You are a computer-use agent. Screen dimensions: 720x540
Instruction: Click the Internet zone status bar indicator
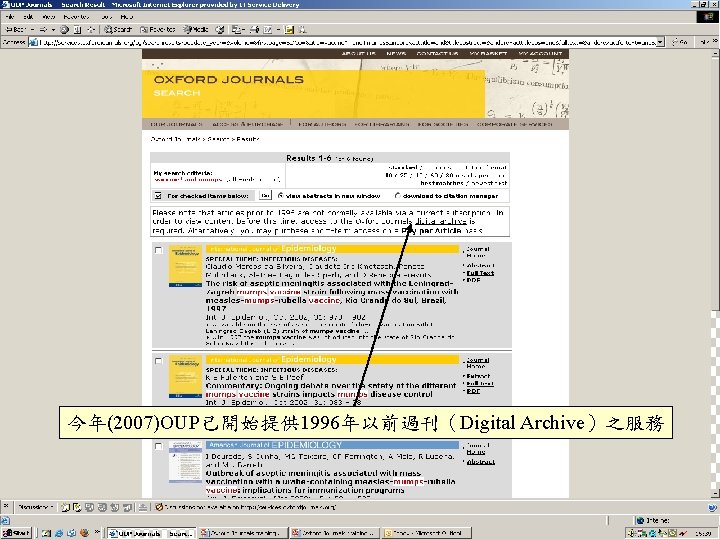coord(652,520)
